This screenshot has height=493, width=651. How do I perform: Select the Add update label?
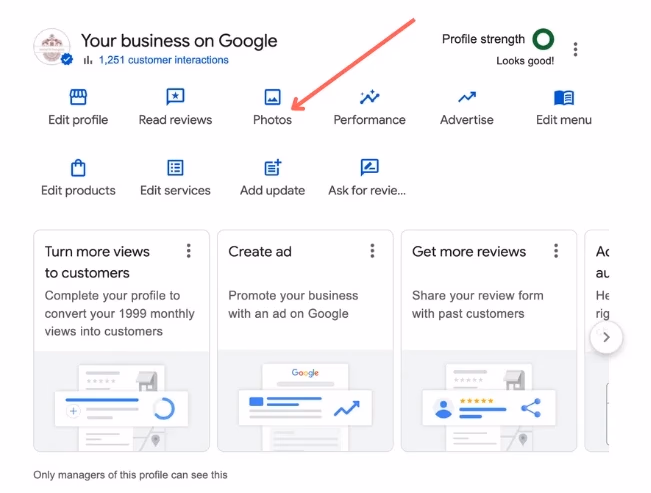(272, 191)
